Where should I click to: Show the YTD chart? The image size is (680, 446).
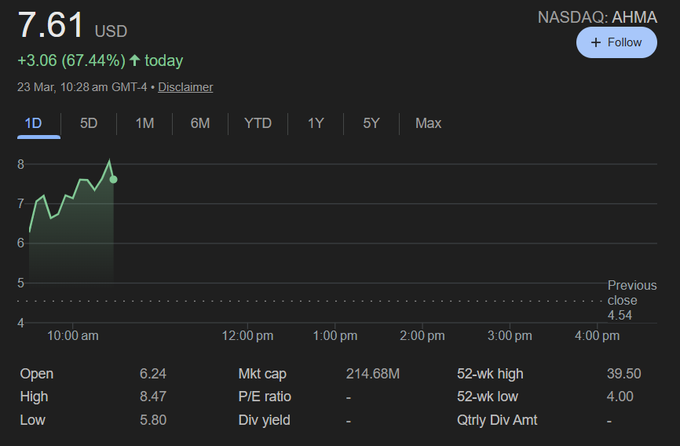(258, 123)
